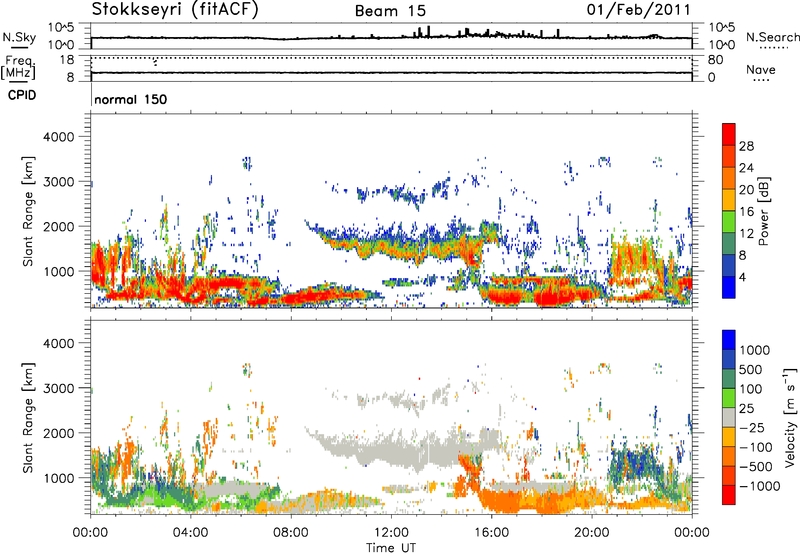Pick the light green segment of Power color bar
Image resolution: width=800 pixels, height=554 pixels.
point(729,222)
